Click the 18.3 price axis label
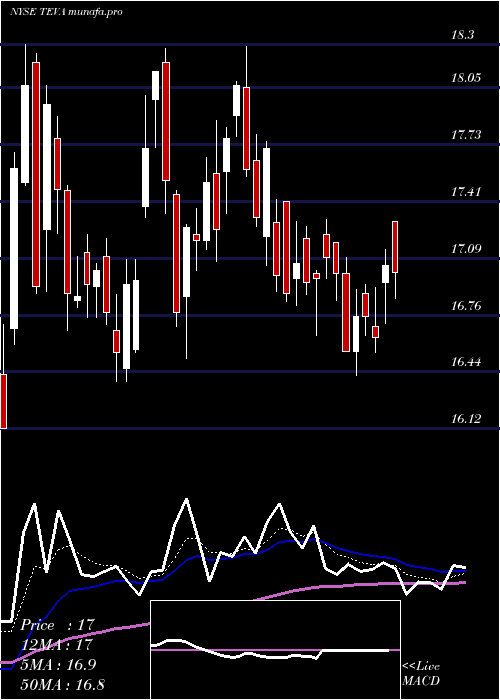 [462, 35]
